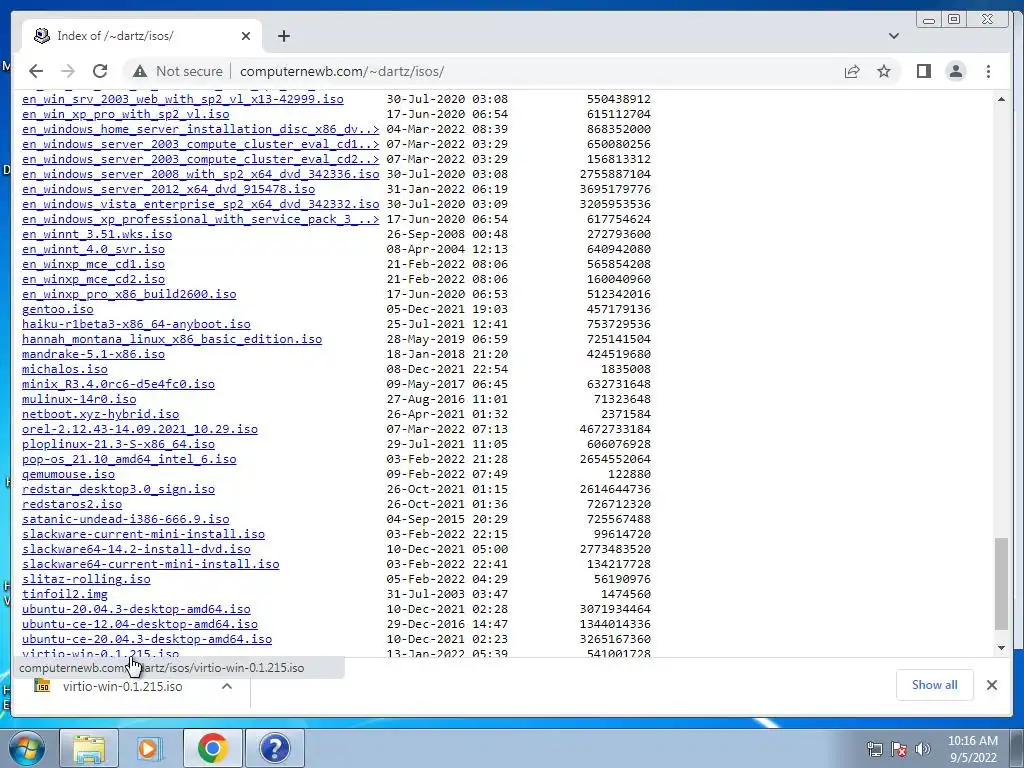Viewport: 1024px width, 768px height.
Task: Open the Chrome profile avatar
Action: [955, 71]
